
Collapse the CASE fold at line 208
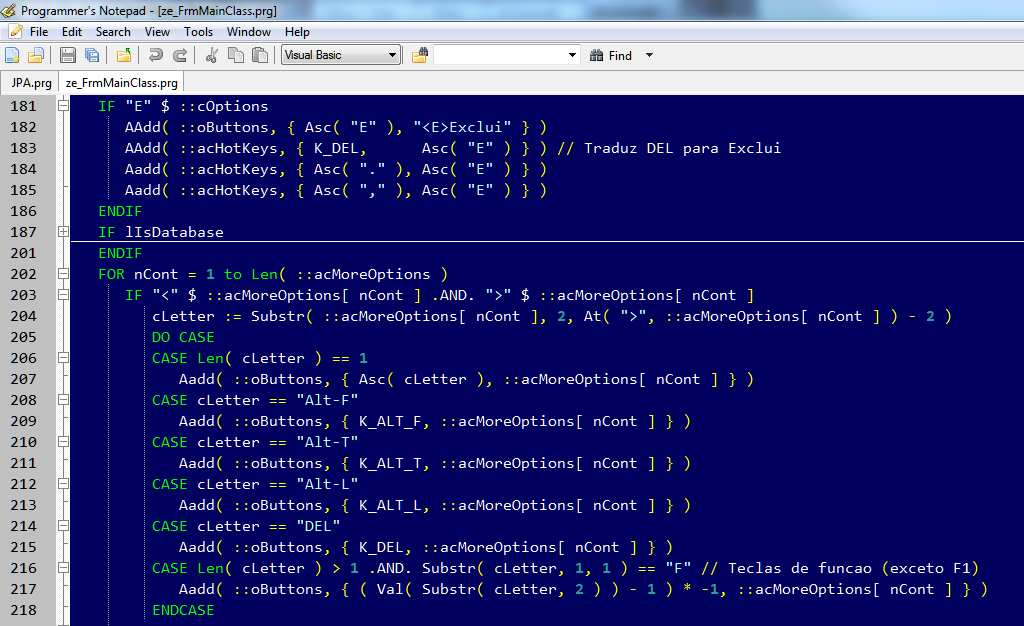tap(63, 399)
